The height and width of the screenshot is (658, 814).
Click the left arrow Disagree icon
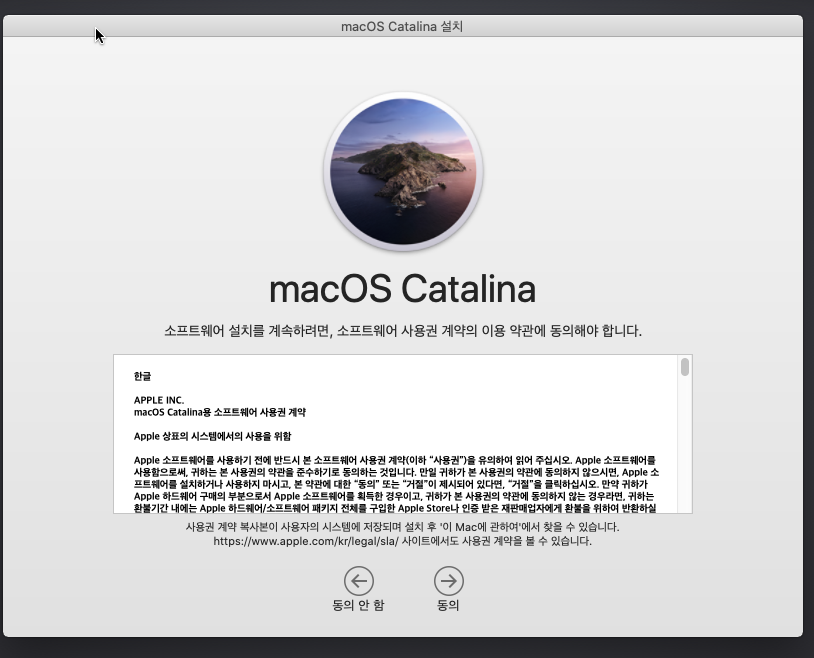(x=359, y=581)
